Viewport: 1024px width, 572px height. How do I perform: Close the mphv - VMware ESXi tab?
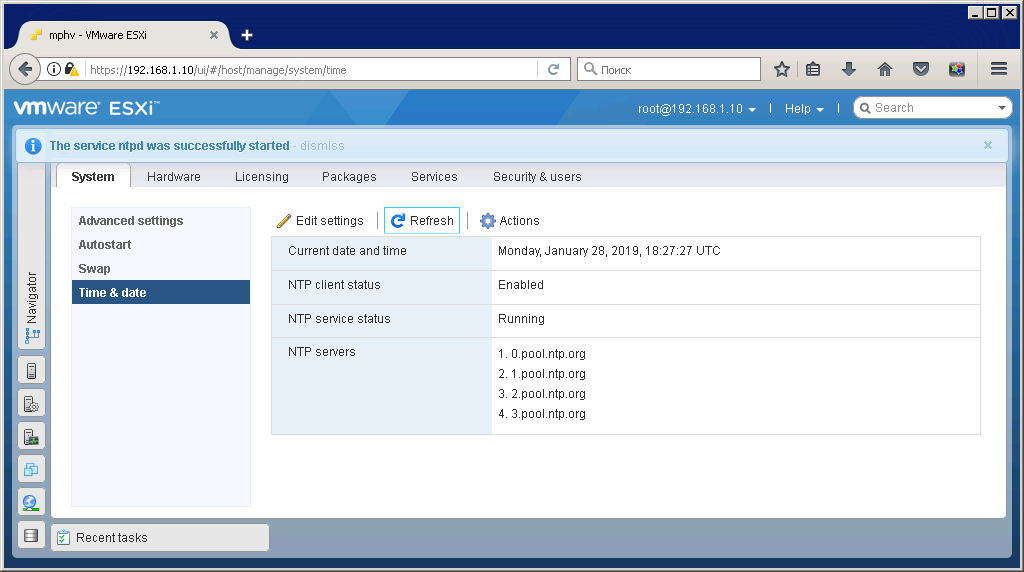pyautogui.click(x=214, y=35)
